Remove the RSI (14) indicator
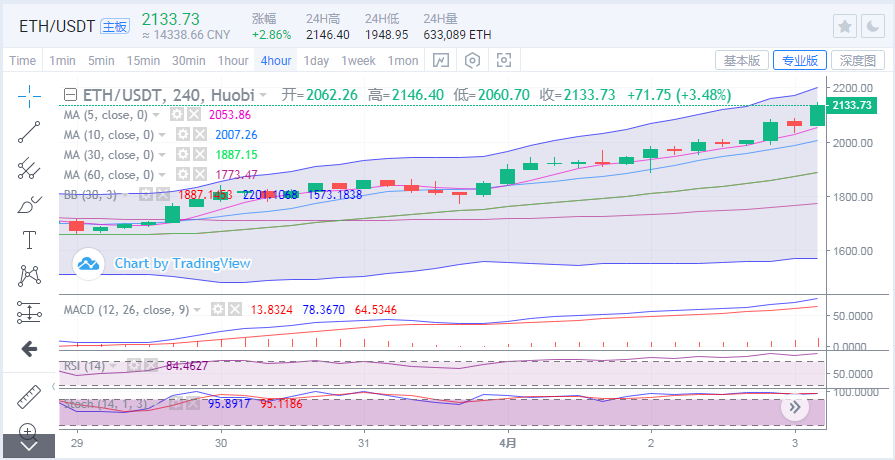895x460 pixels. 151,365
